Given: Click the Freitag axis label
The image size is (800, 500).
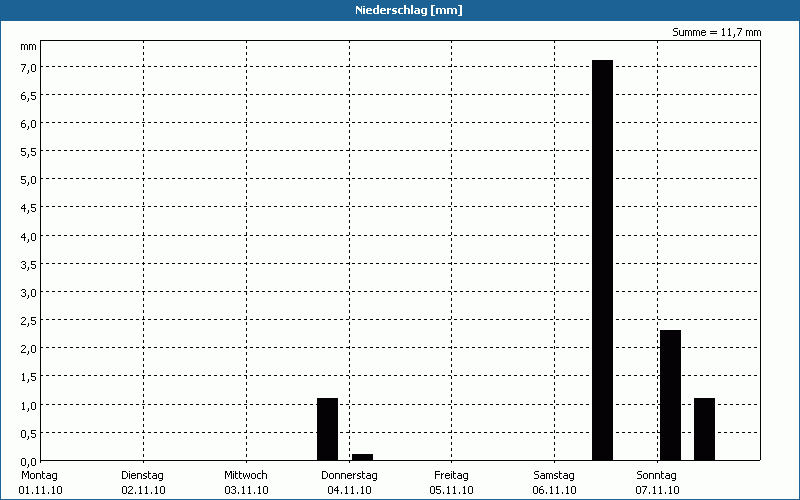Looking at the screenshot, I should [452, 475].
